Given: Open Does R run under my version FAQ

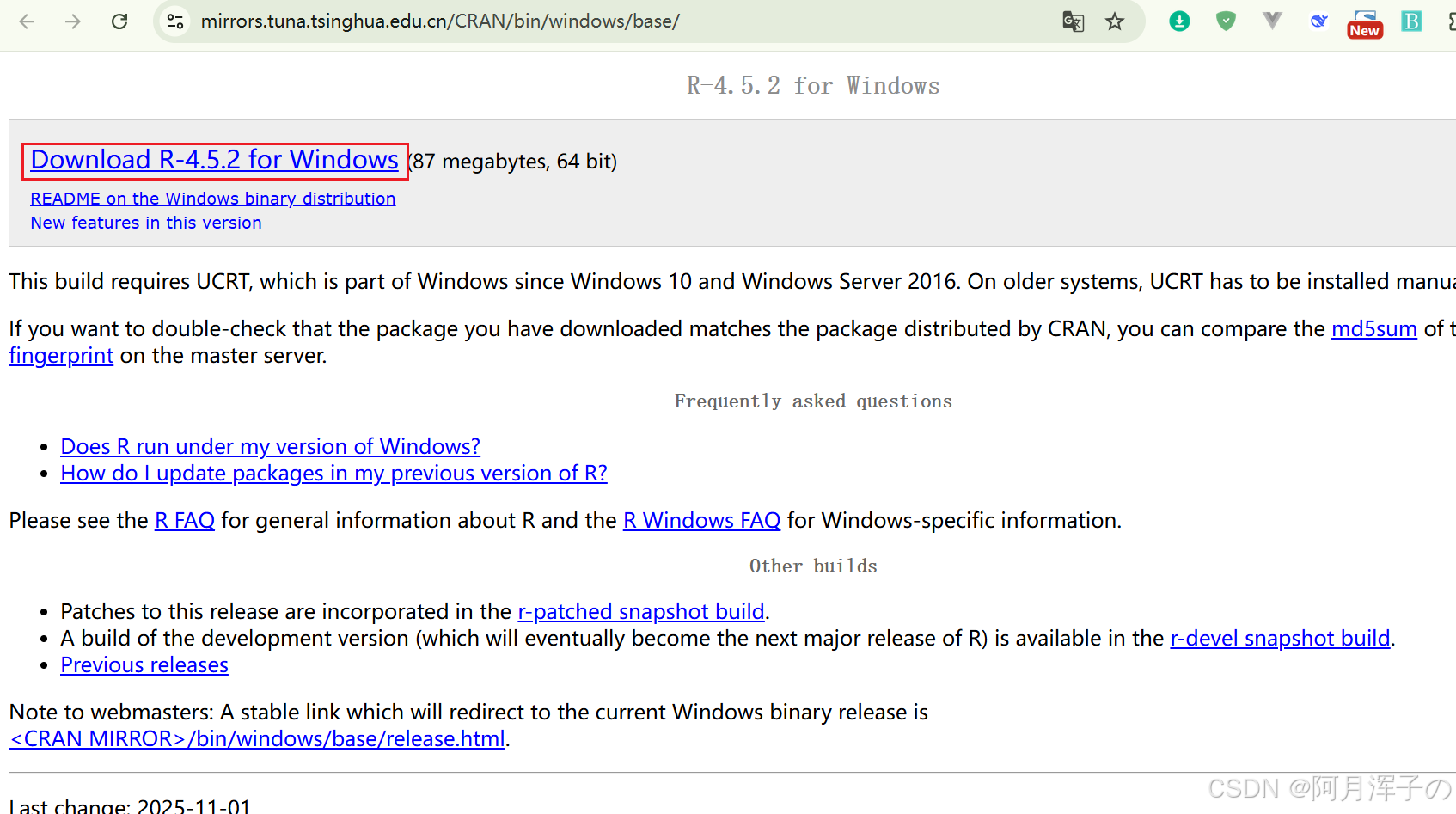Looking at the screenshot, I should pyautogui.click(x=270, y=447).
